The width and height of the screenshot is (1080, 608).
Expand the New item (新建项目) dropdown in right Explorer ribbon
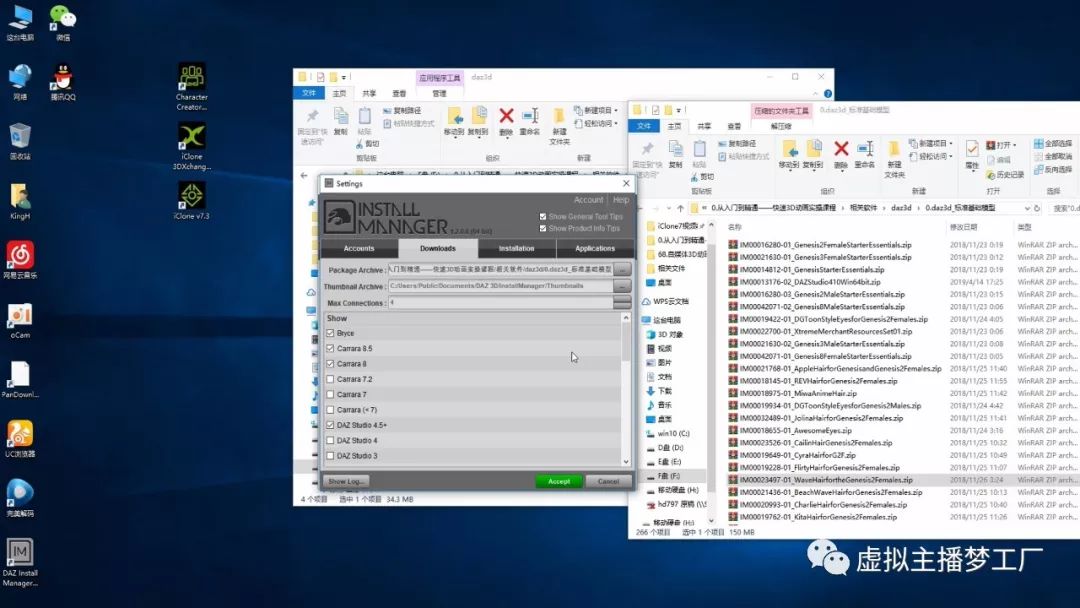tap(931, 143)
